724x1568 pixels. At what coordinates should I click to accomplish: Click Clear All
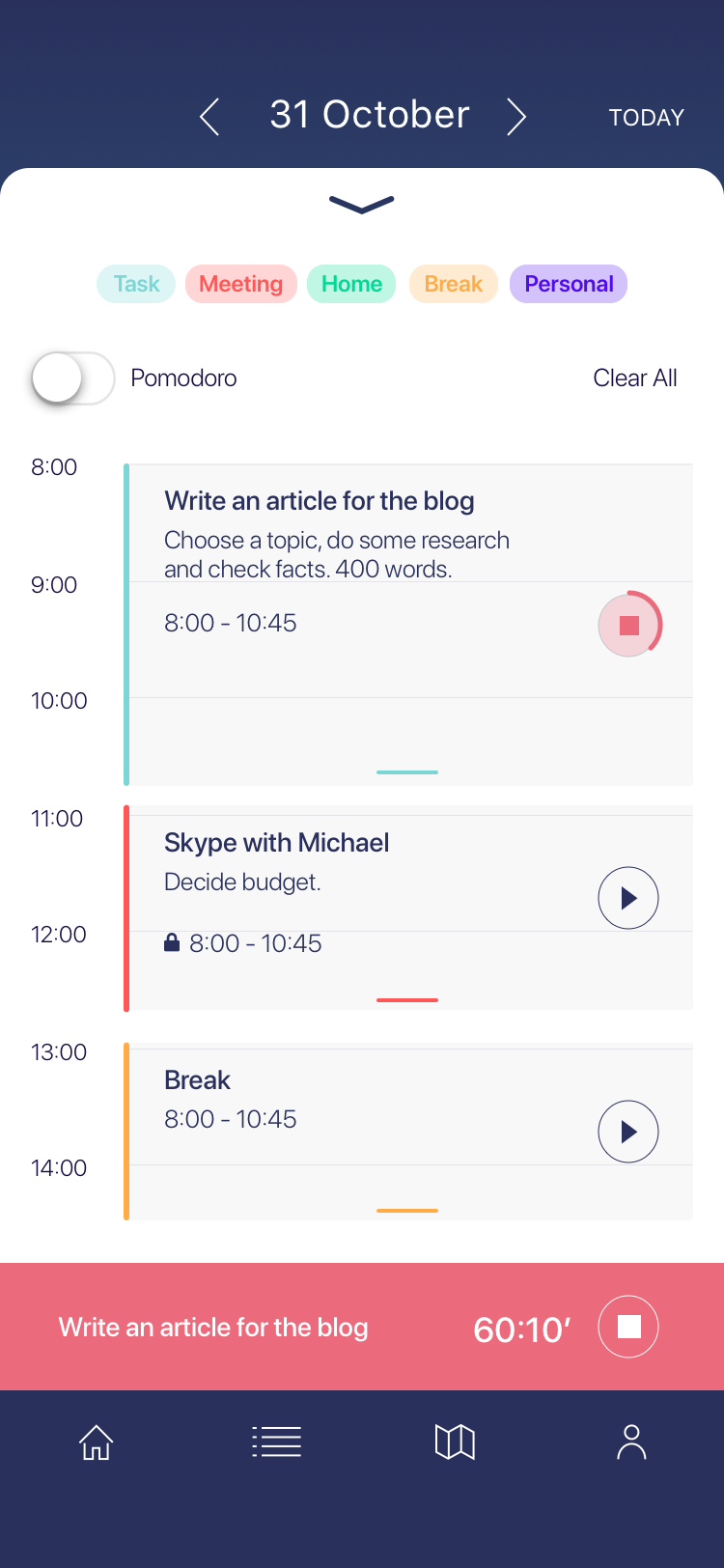click(634, 378)
